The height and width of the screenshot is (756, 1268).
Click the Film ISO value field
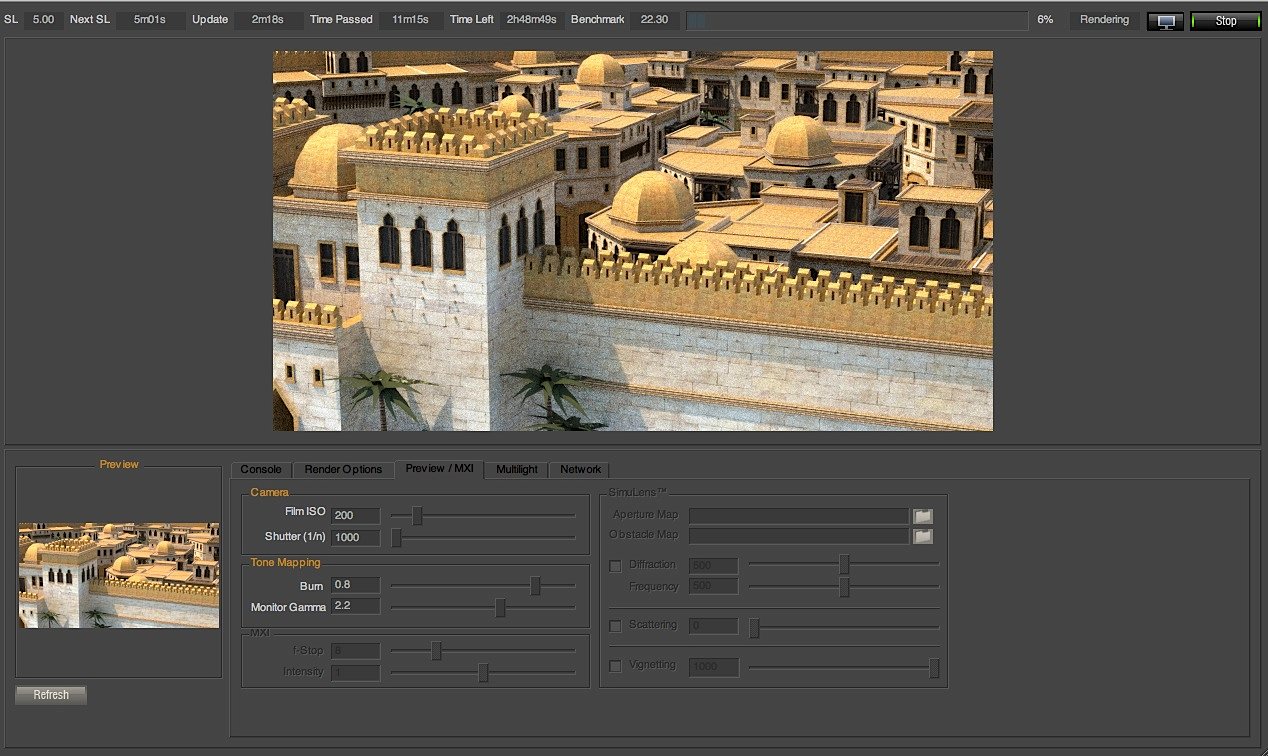point(355,516)
